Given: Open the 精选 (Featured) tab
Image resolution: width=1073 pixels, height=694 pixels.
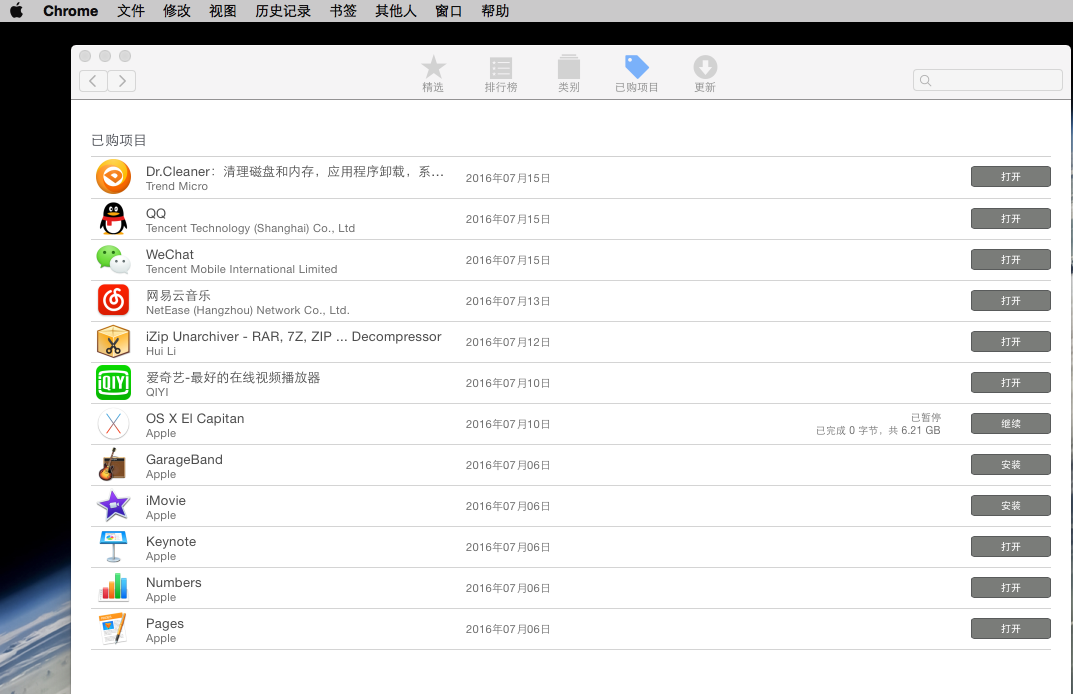Looking at the screenshot, I should (432, 74).
